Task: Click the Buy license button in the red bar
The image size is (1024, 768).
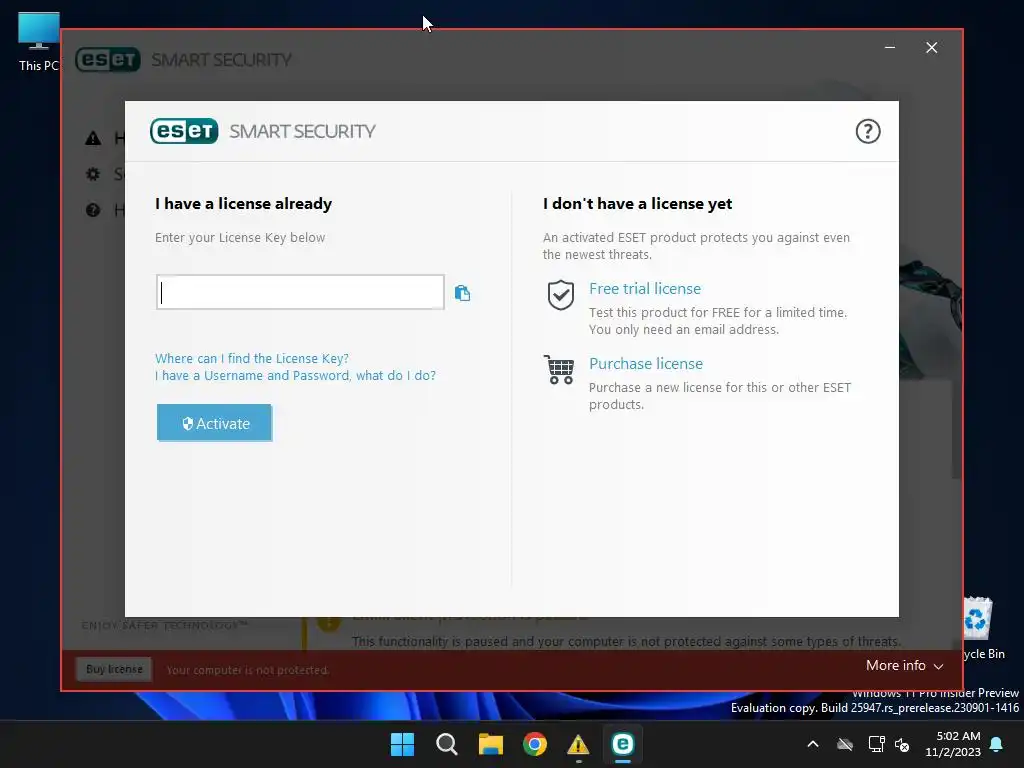Action: 114,669
